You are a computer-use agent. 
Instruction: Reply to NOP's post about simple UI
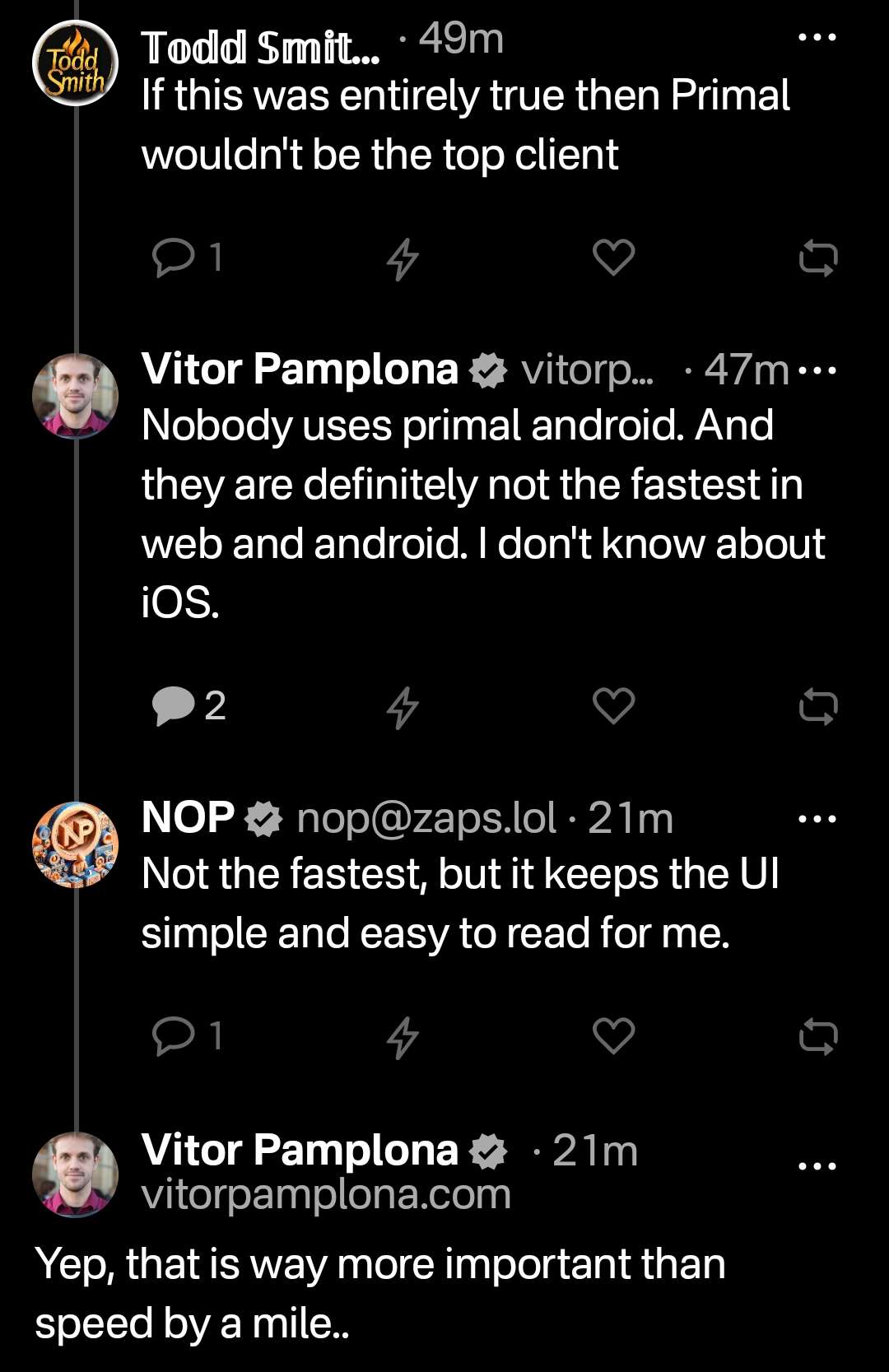(x=175, y=1035)
